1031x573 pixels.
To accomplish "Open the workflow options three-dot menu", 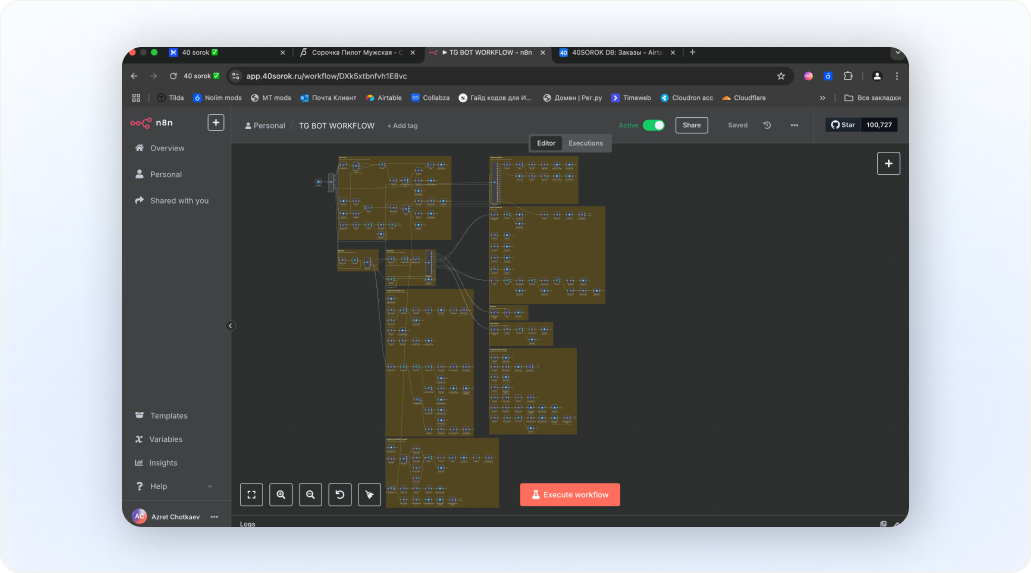I will (x=794, y=125).
